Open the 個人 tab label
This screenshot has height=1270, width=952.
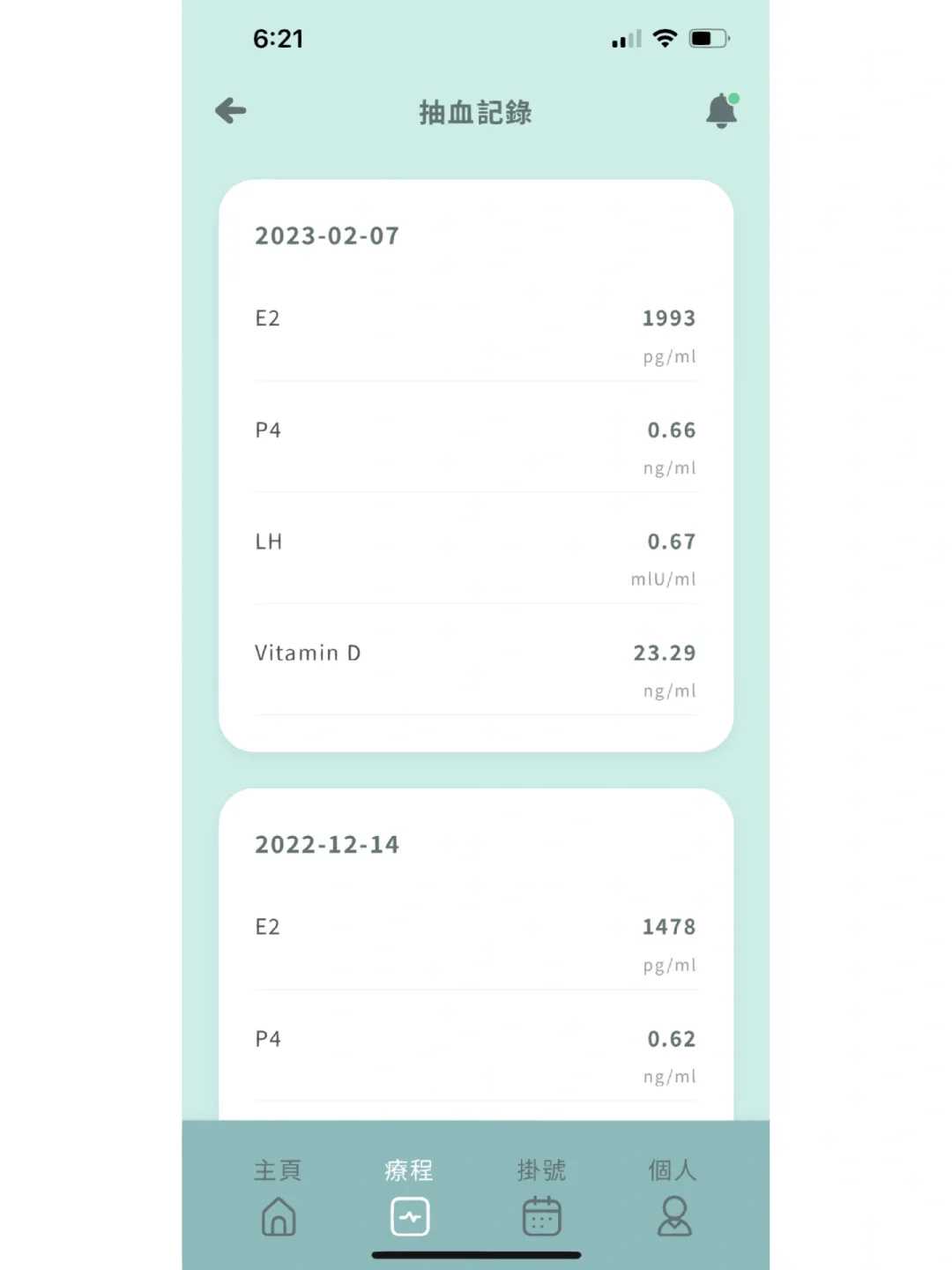[x=673, y=1170]
